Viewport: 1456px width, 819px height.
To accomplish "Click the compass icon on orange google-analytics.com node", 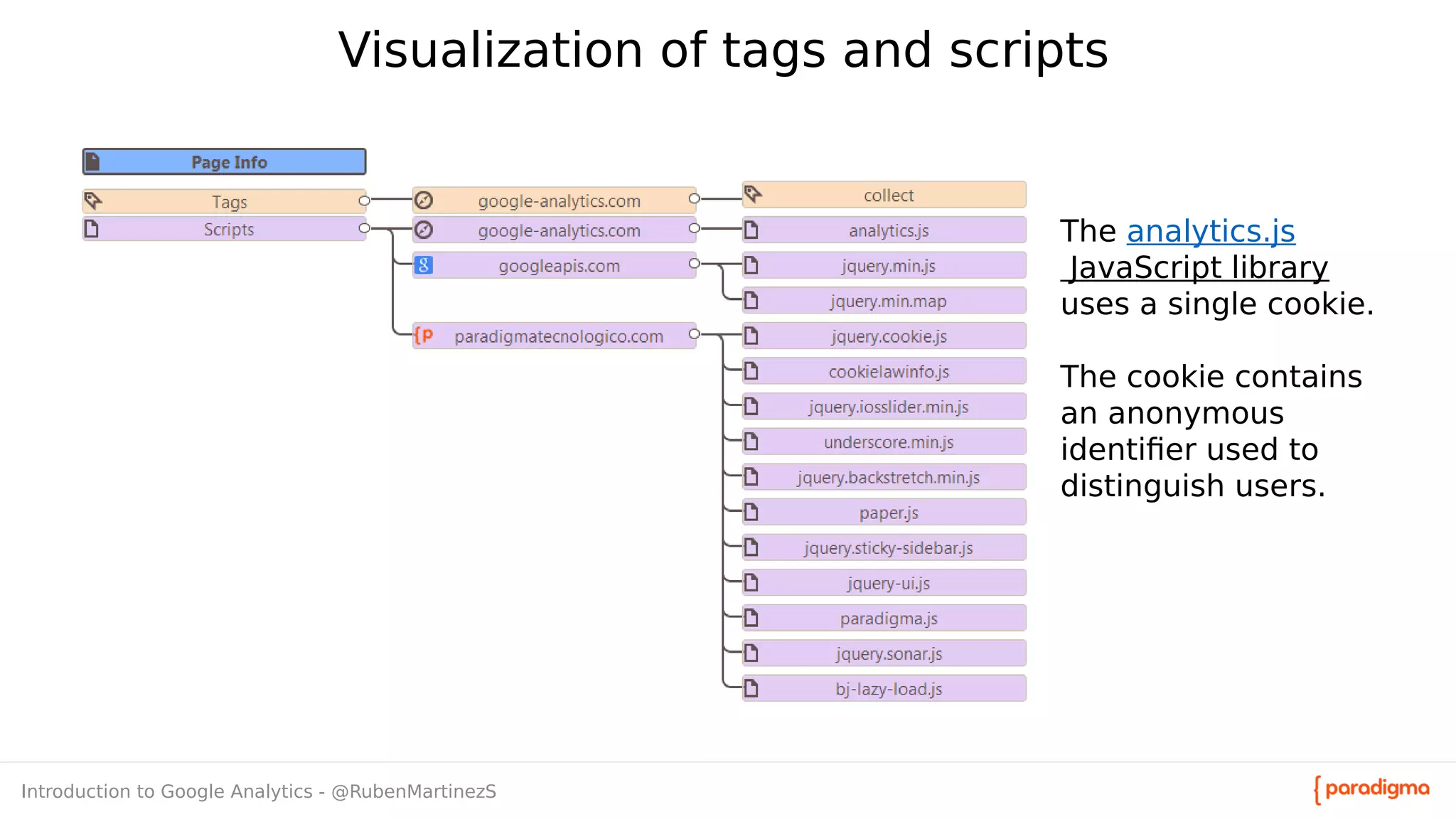I will [424, 200].
